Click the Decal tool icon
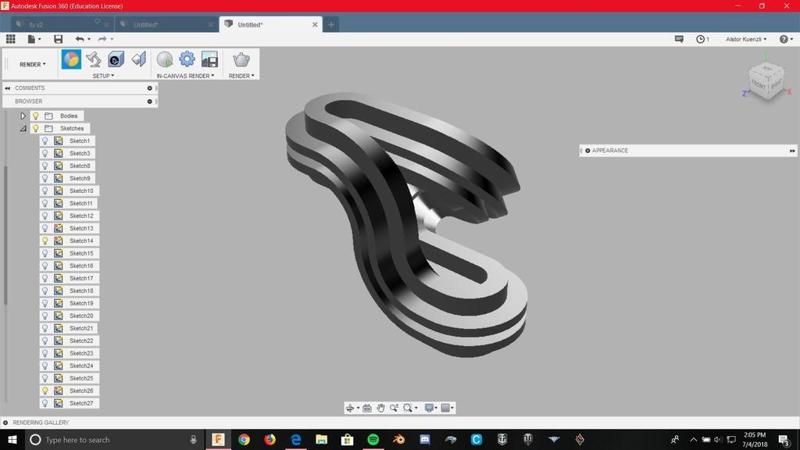This screenshot has width=800, height=450. tap(116, 60)
